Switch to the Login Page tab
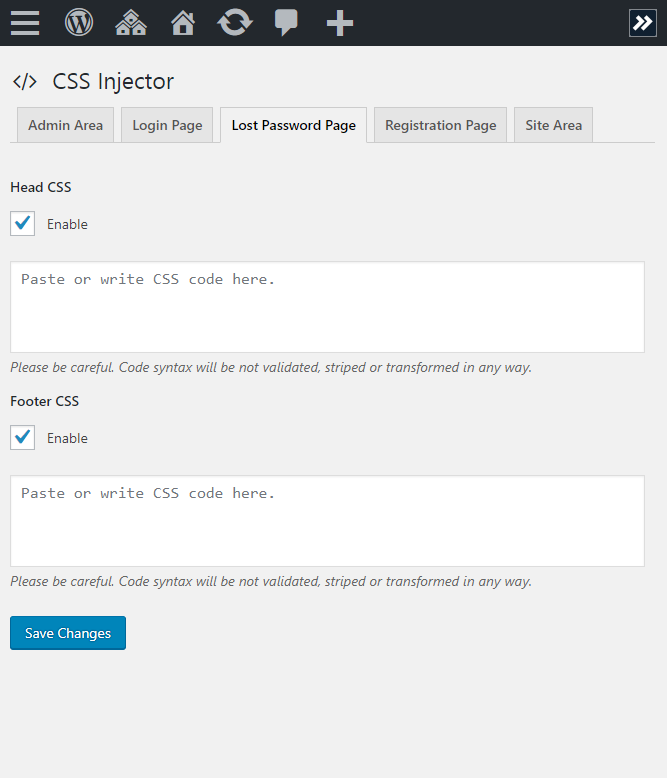 click(167, 125)
